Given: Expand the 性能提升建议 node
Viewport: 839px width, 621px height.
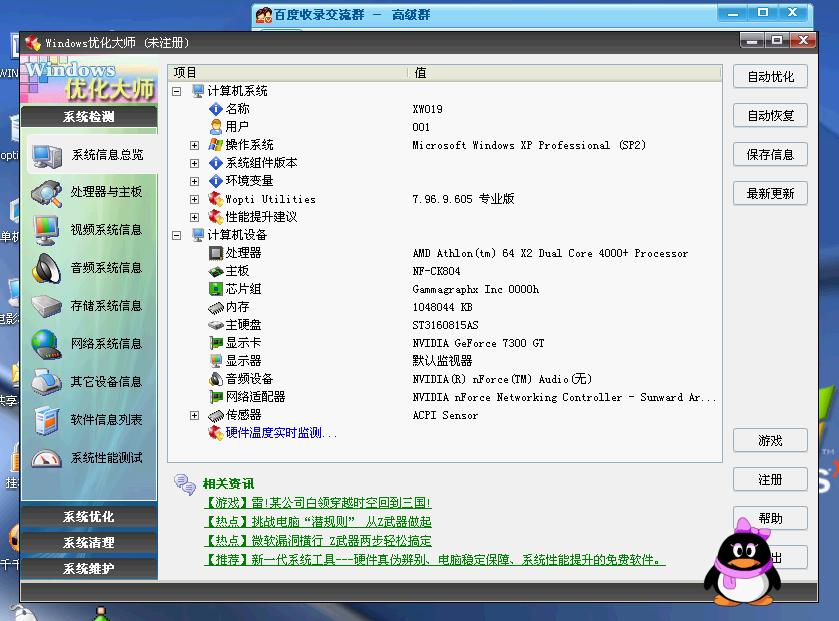Looking at the screenshot, I should coord(195,217).
